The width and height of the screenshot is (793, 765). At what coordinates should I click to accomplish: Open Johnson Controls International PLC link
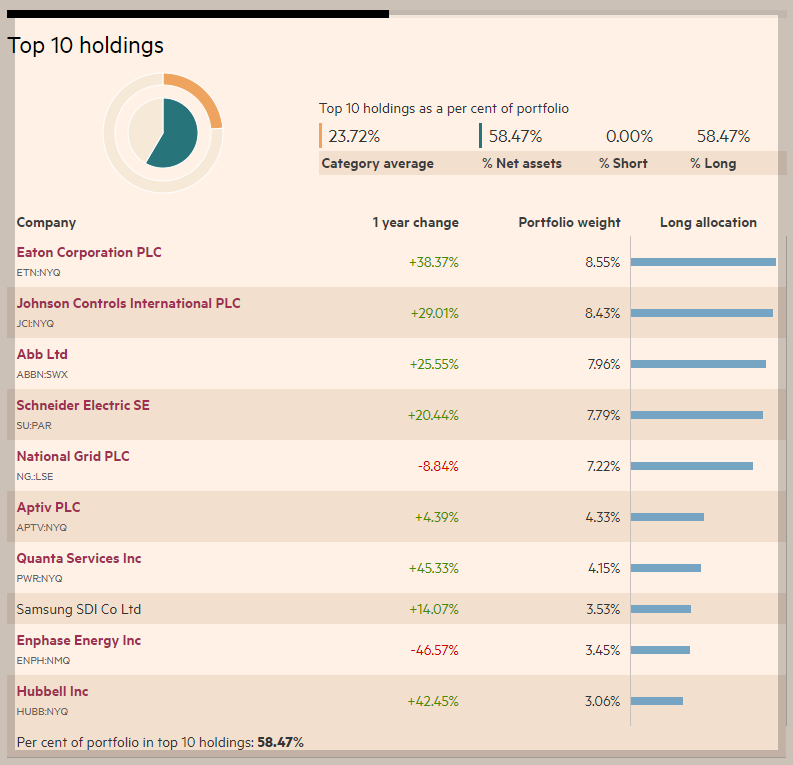pyautogui.click(x=128, y=303)
